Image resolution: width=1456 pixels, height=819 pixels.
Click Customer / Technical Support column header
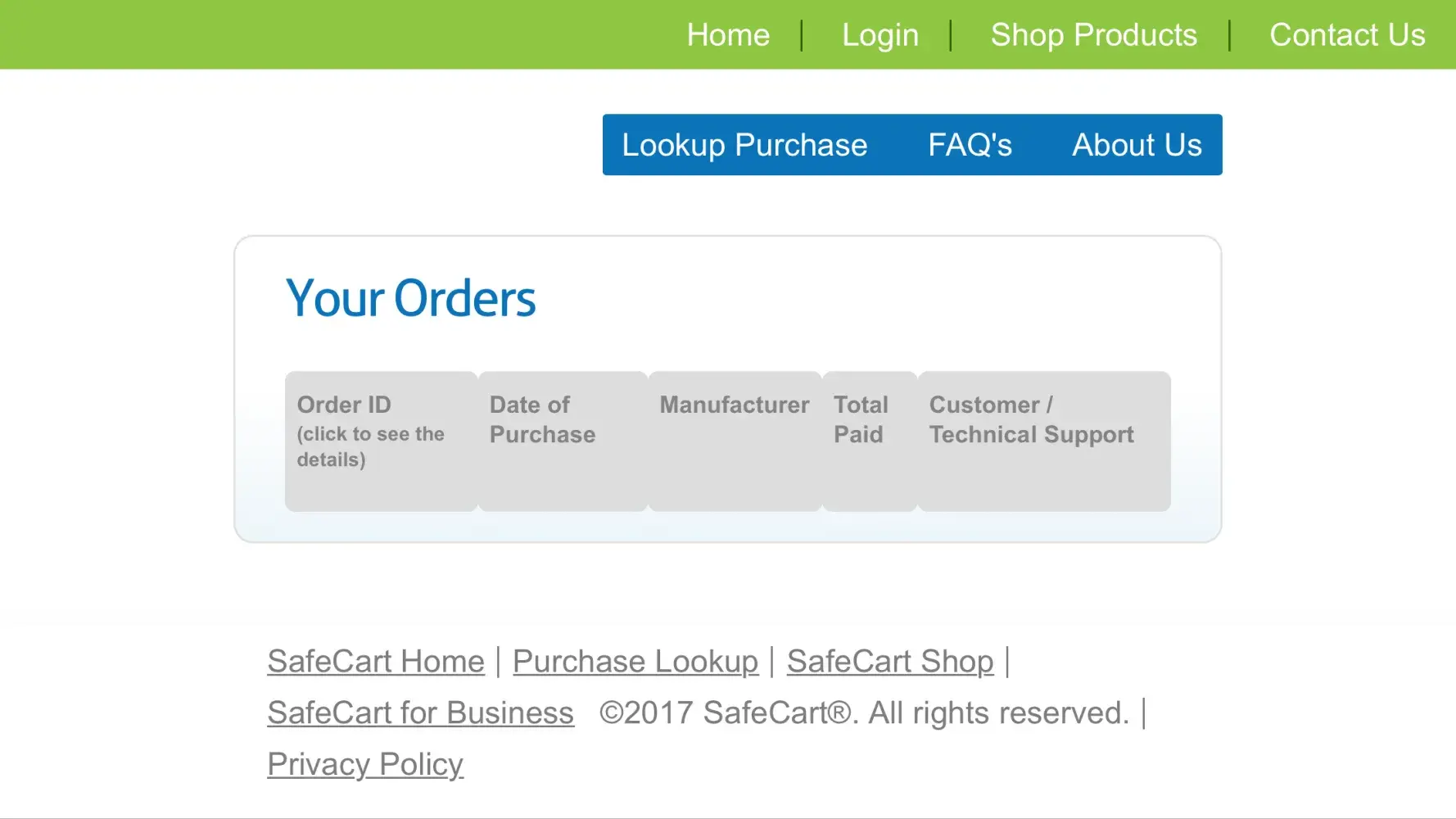click(x=1031, y=419)
